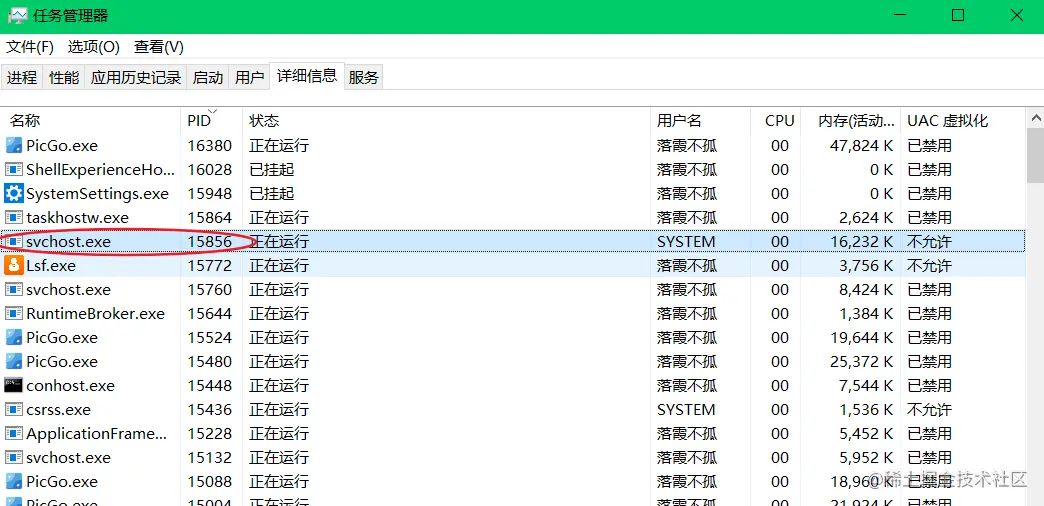
Task: Click PID value 16028
Action: pos(210,170)
